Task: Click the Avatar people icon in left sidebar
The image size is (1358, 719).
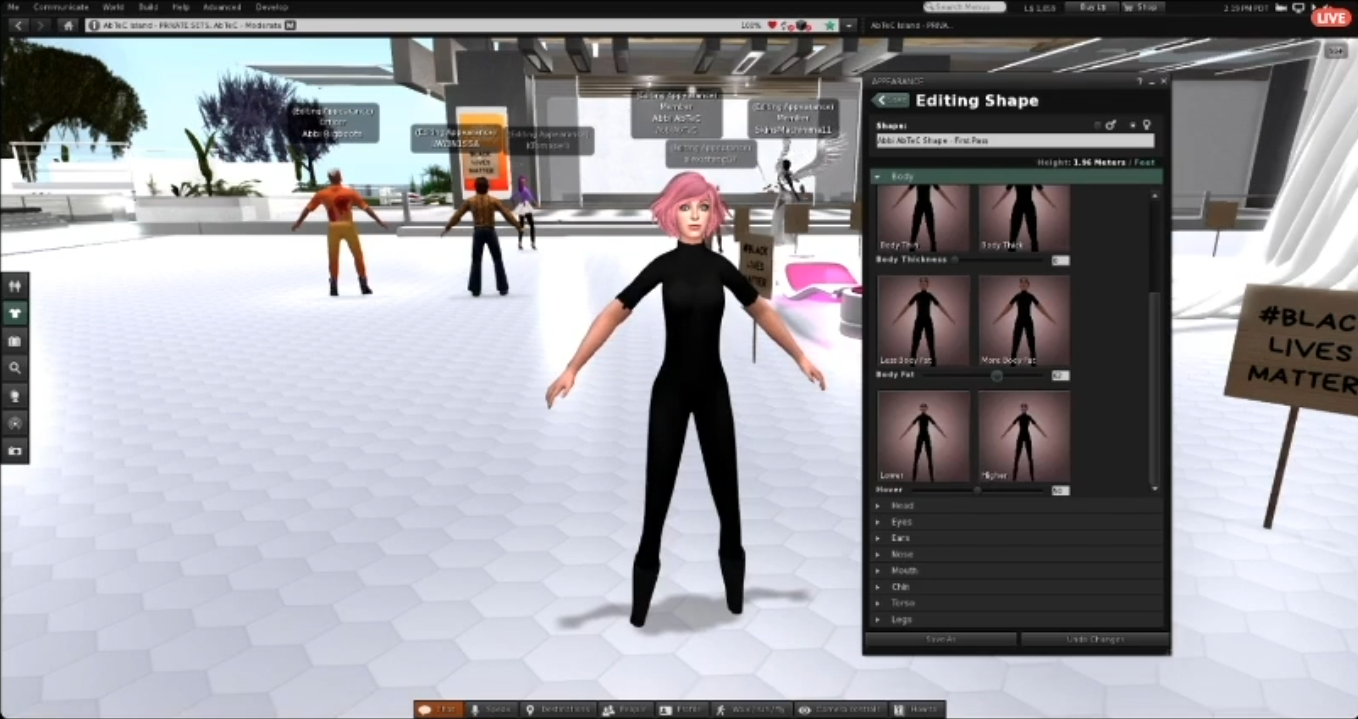Action: click(x=15, y=286)
